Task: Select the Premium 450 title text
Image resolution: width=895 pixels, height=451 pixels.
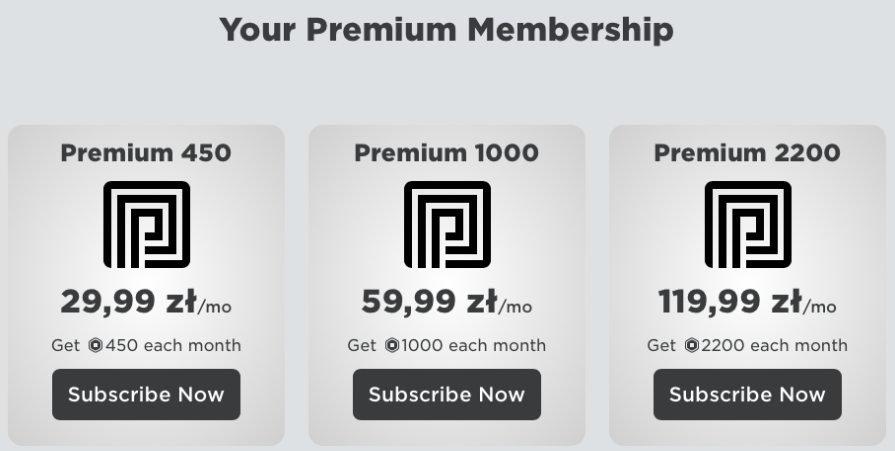Action: 146,153
